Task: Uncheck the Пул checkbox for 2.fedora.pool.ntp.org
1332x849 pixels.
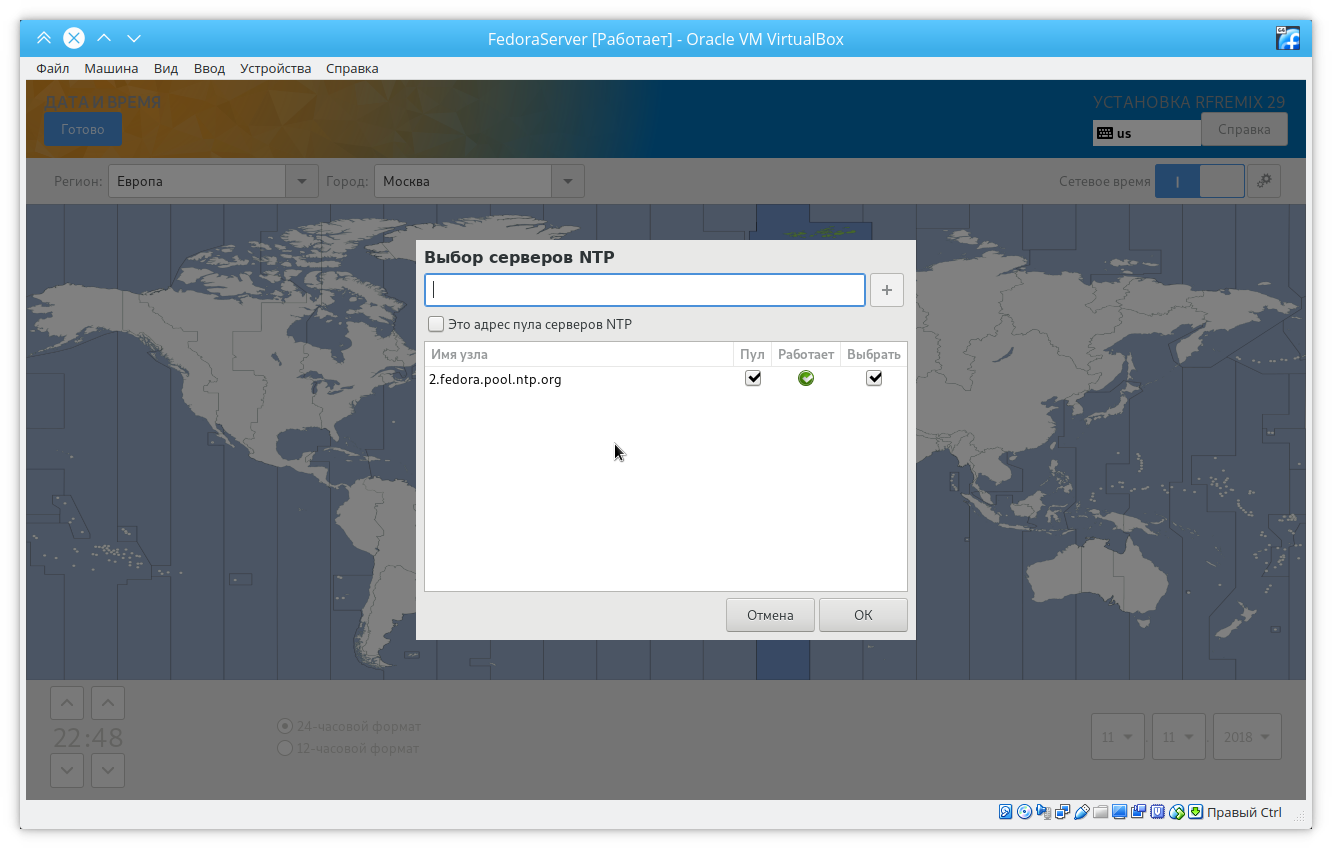Action: tap(753, 379)
